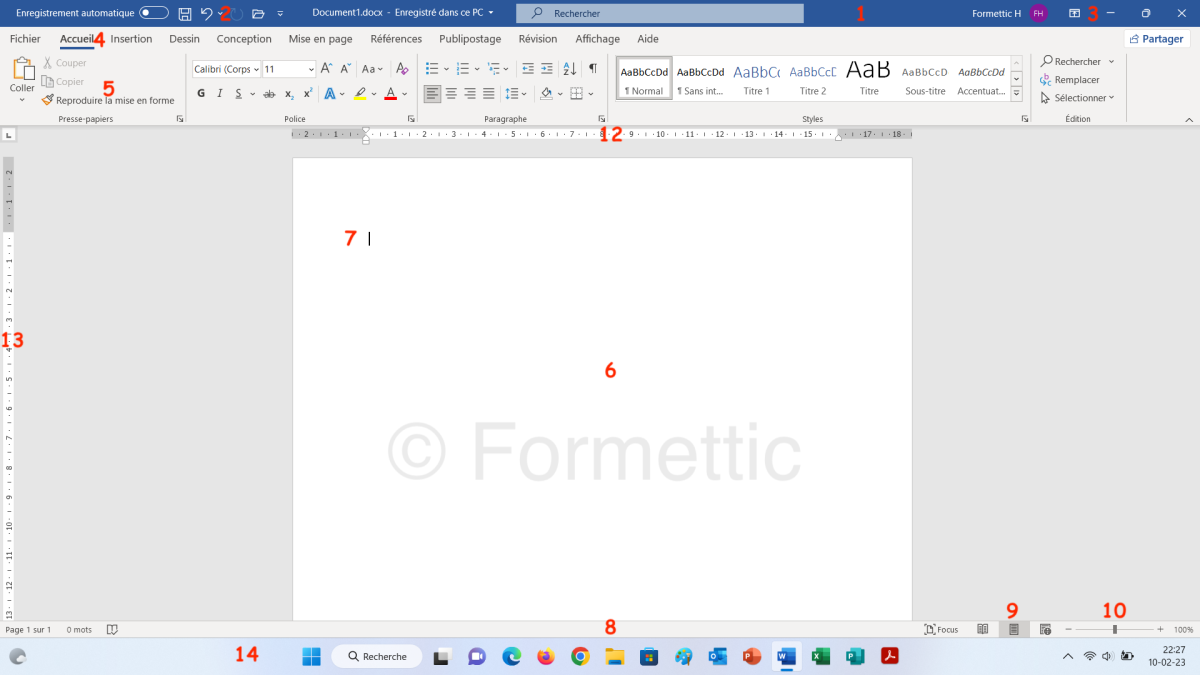This screenshot has height=675, width=1200.
Task: Toggle the Enregistrement automatique switch
Action: pyautogui.click(x=154, y=13)
